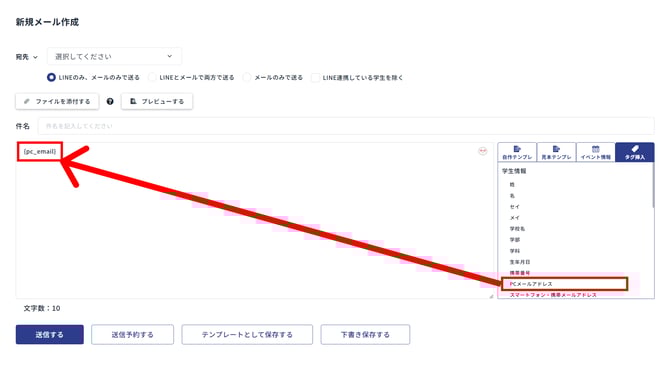Click the 送信する button
The width and height of the screenshot is (670, 369).
point(50,334)
